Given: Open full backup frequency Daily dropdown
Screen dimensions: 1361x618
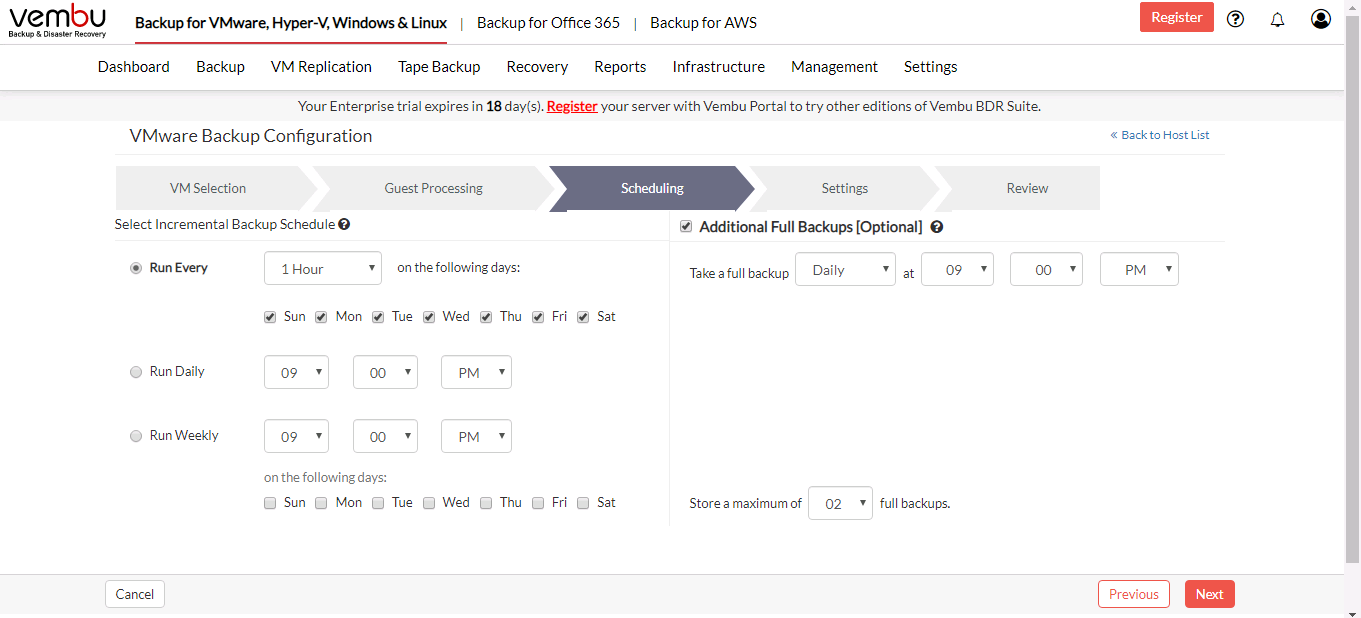Looking at the screenshot, I should tap(845, 269).
